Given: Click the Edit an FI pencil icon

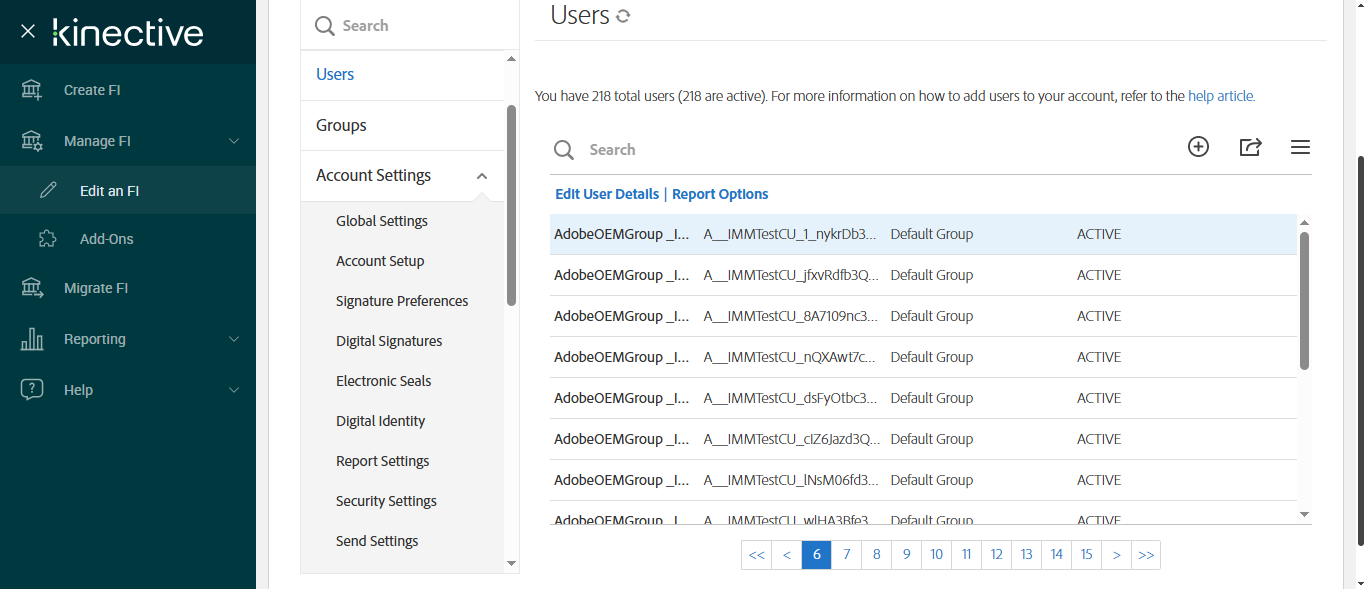Looking at the screenshot, I should pyautogui.click(x=48, y=191).
